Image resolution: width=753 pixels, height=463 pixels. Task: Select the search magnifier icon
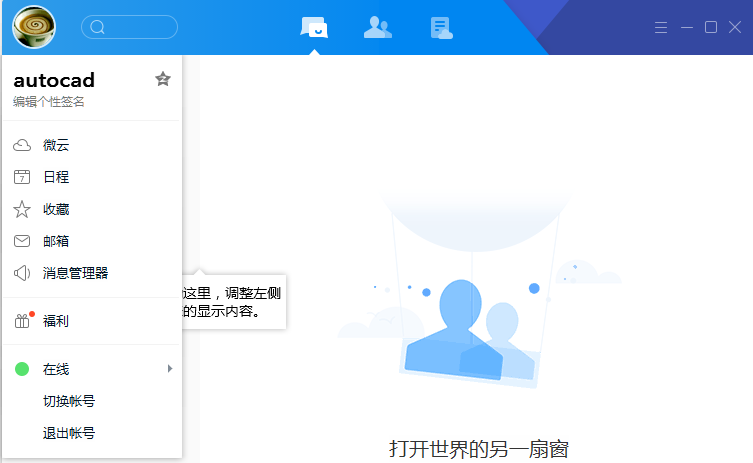97,27
